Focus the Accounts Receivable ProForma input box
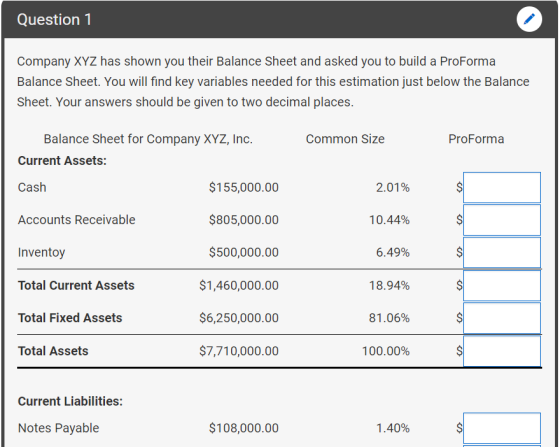The image size is (560, 447). point(502,220)
